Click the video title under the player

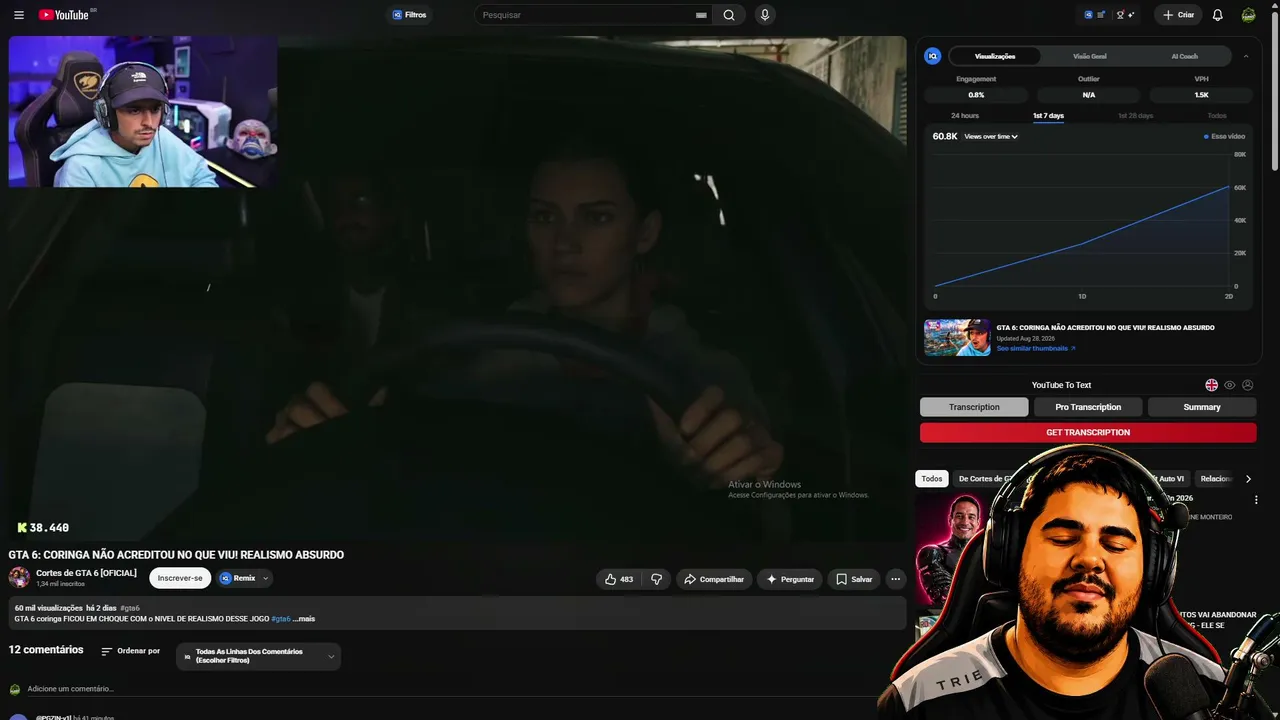click(x=176, y=555)
